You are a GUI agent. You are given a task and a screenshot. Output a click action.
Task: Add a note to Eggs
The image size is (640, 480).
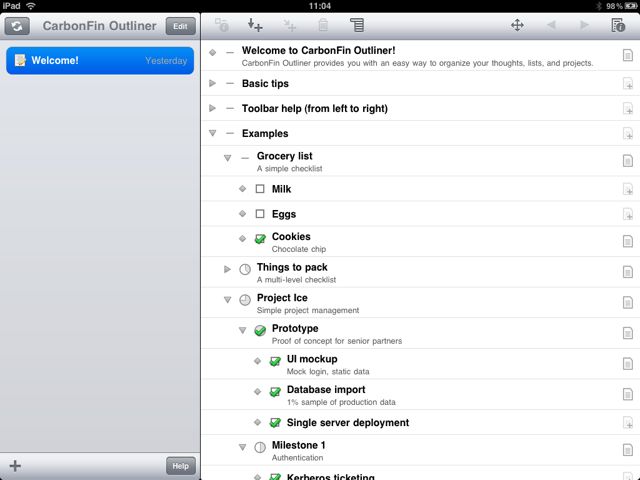[x=628, y=214]
